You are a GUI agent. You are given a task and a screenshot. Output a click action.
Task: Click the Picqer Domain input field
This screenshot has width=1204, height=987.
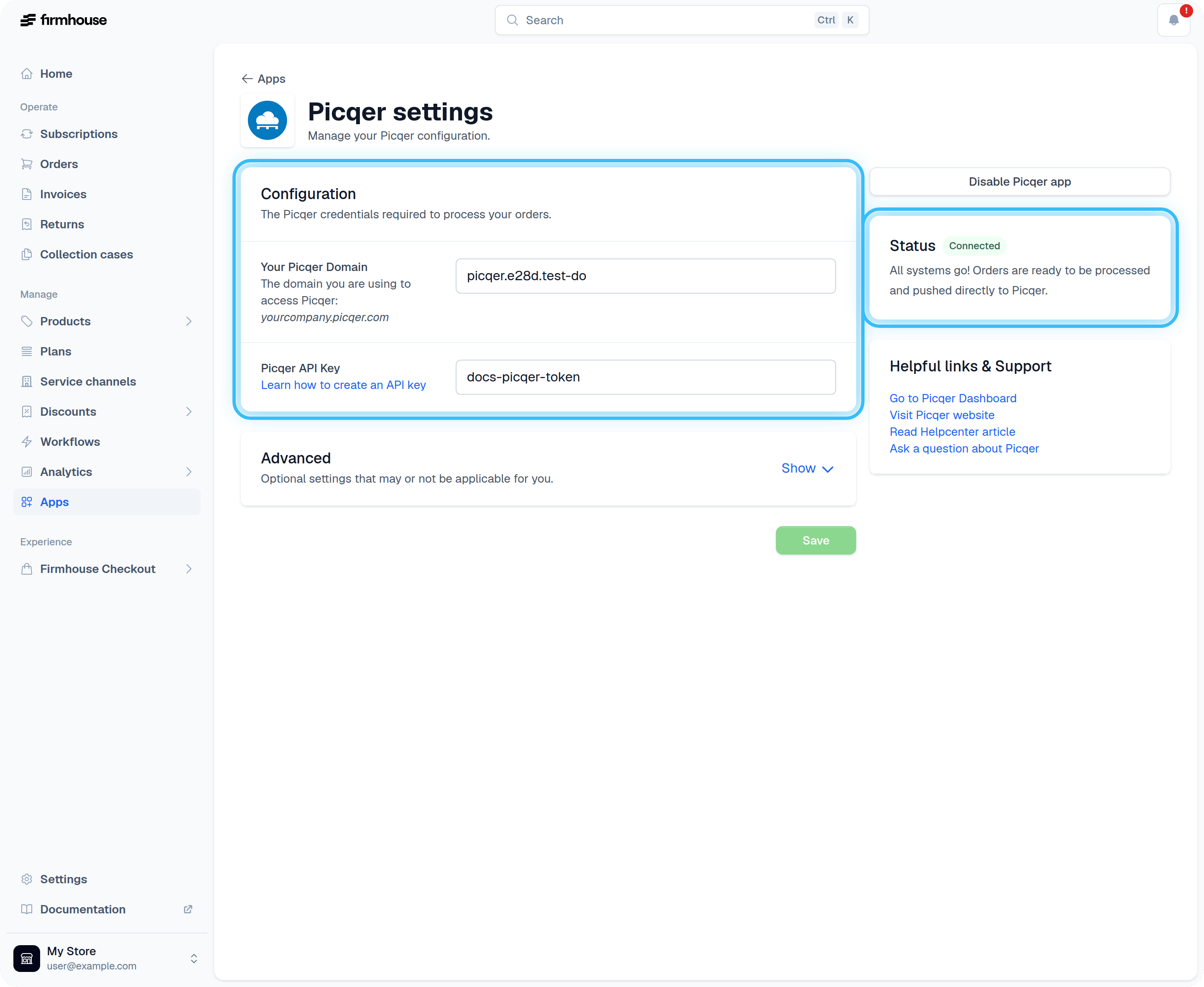pyautogui.click(x=645, y=276)
